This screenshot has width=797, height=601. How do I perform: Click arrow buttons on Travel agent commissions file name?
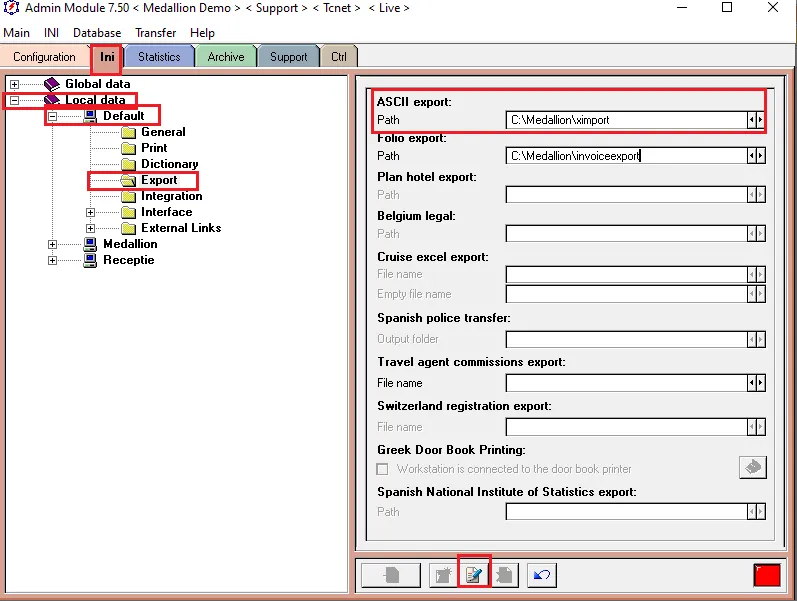click(x=756, y=383)
